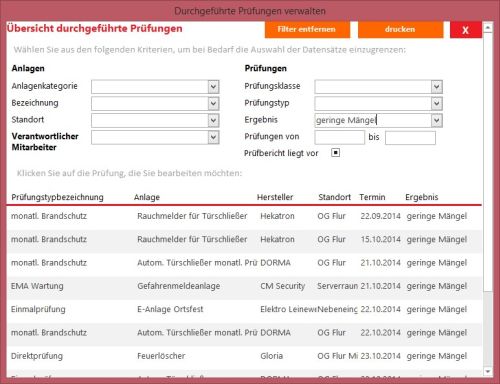Click the drucken button

[401, 29]
